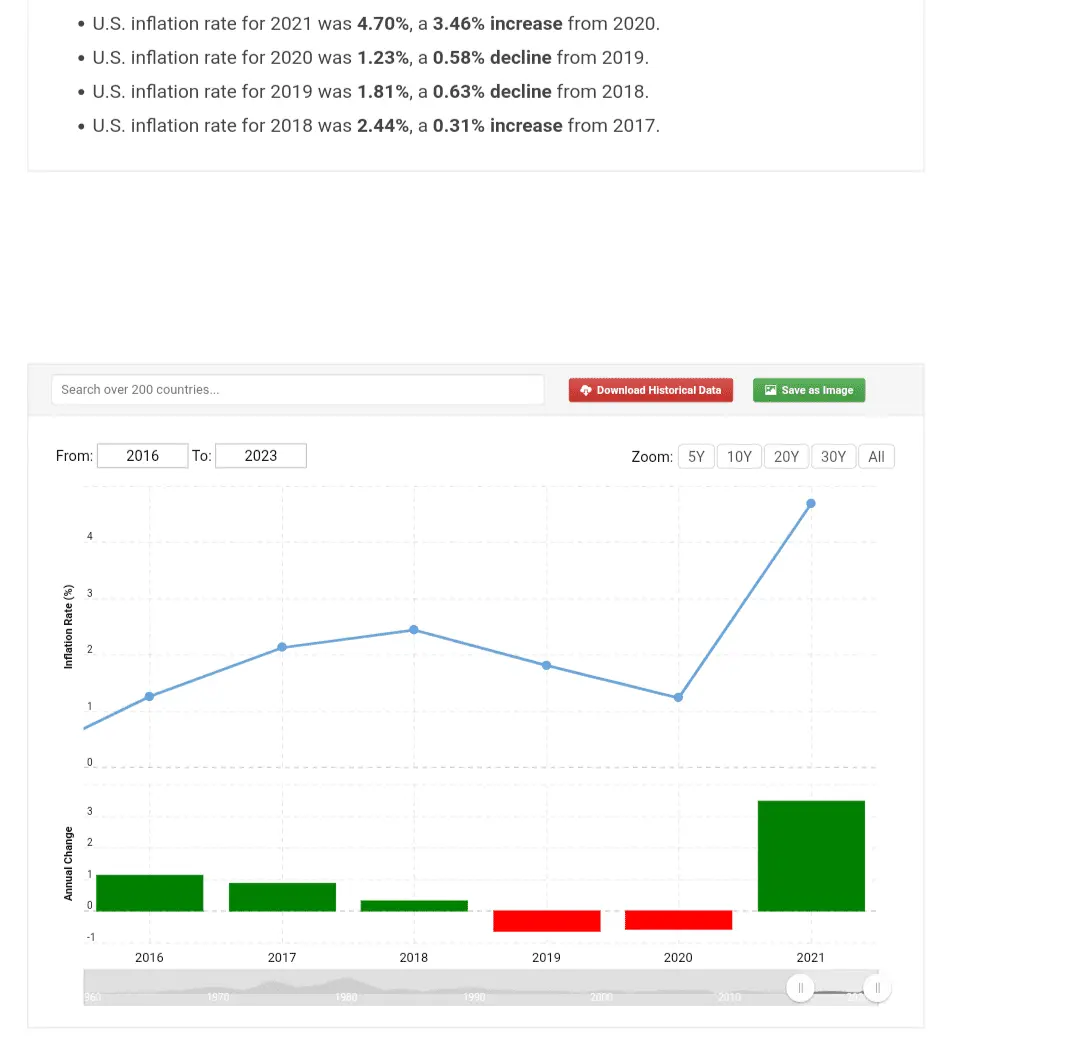Click the red 2020 annual change bar
The image size is (1080, 1047).
coord(678,920)
